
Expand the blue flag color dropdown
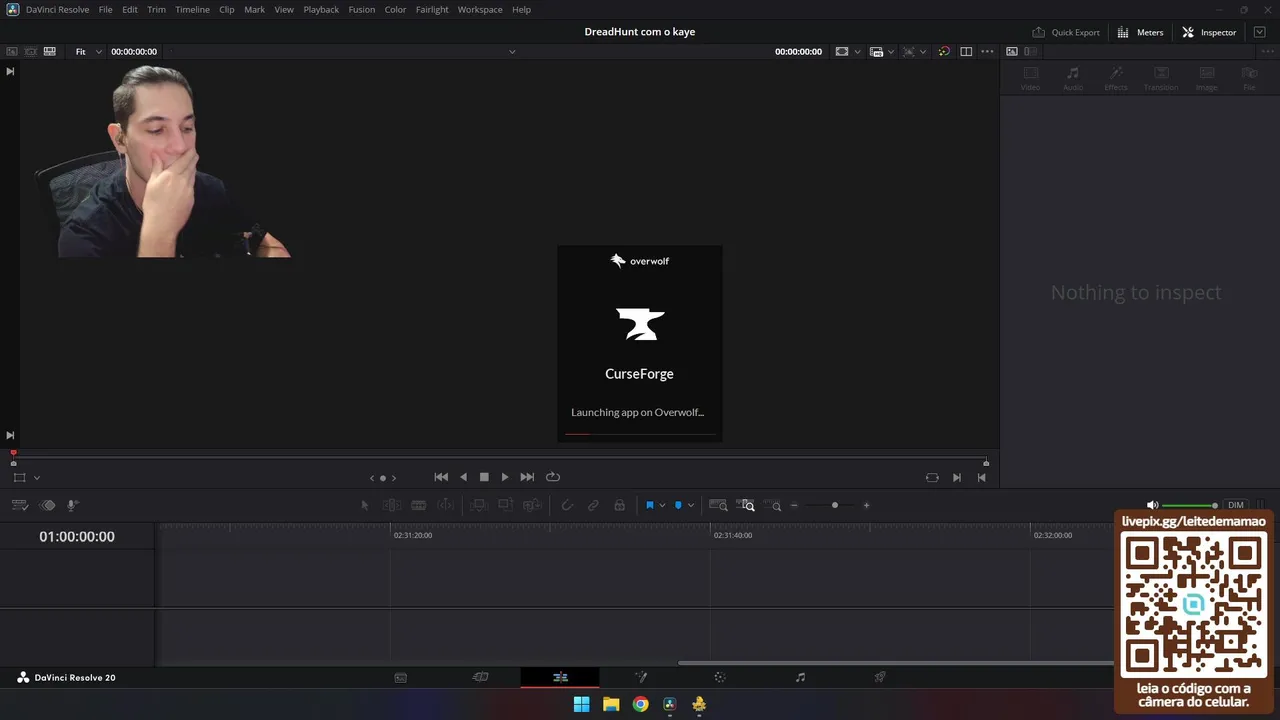click(x=662, y=505)
